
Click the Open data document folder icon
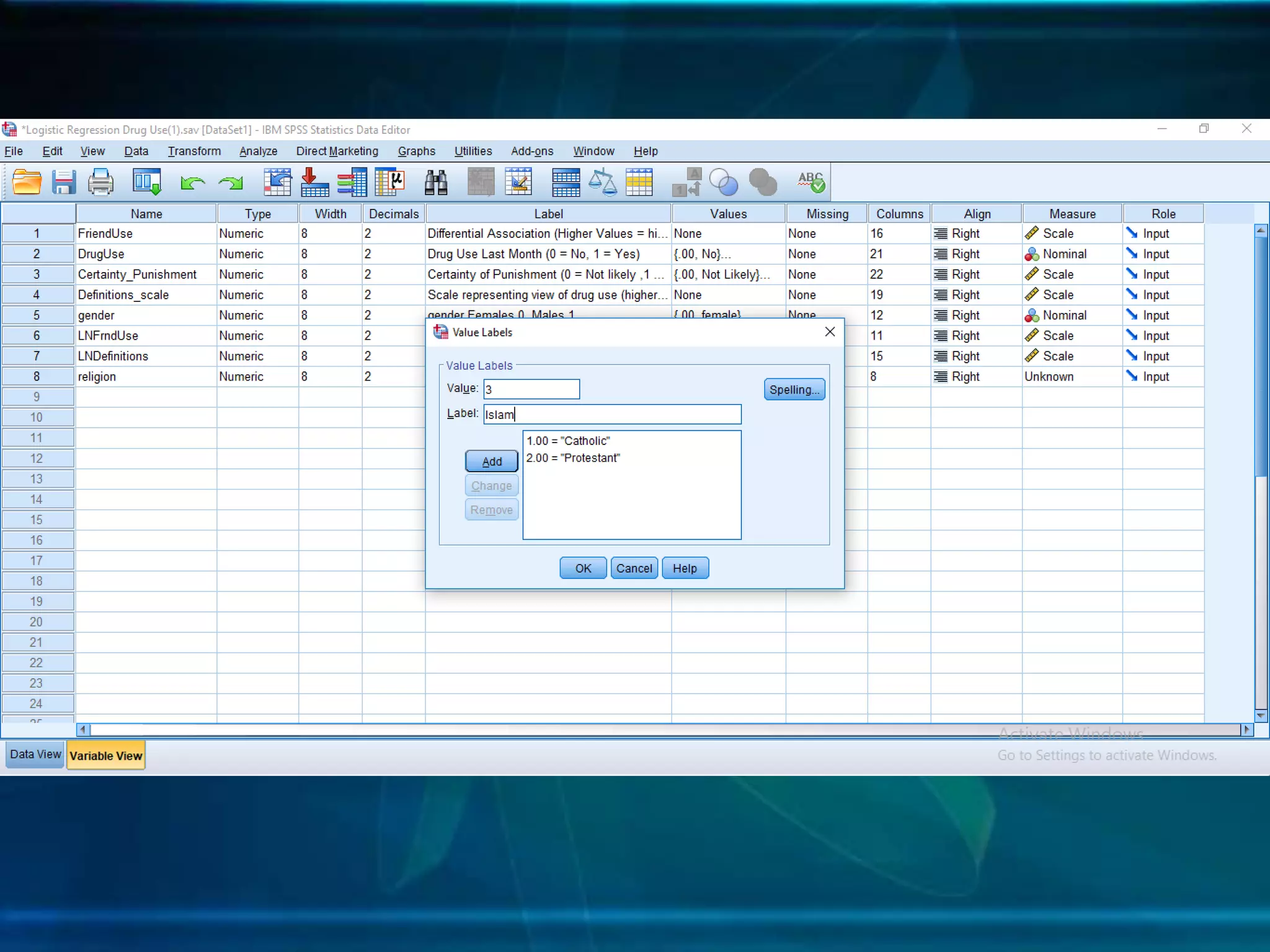27,182
